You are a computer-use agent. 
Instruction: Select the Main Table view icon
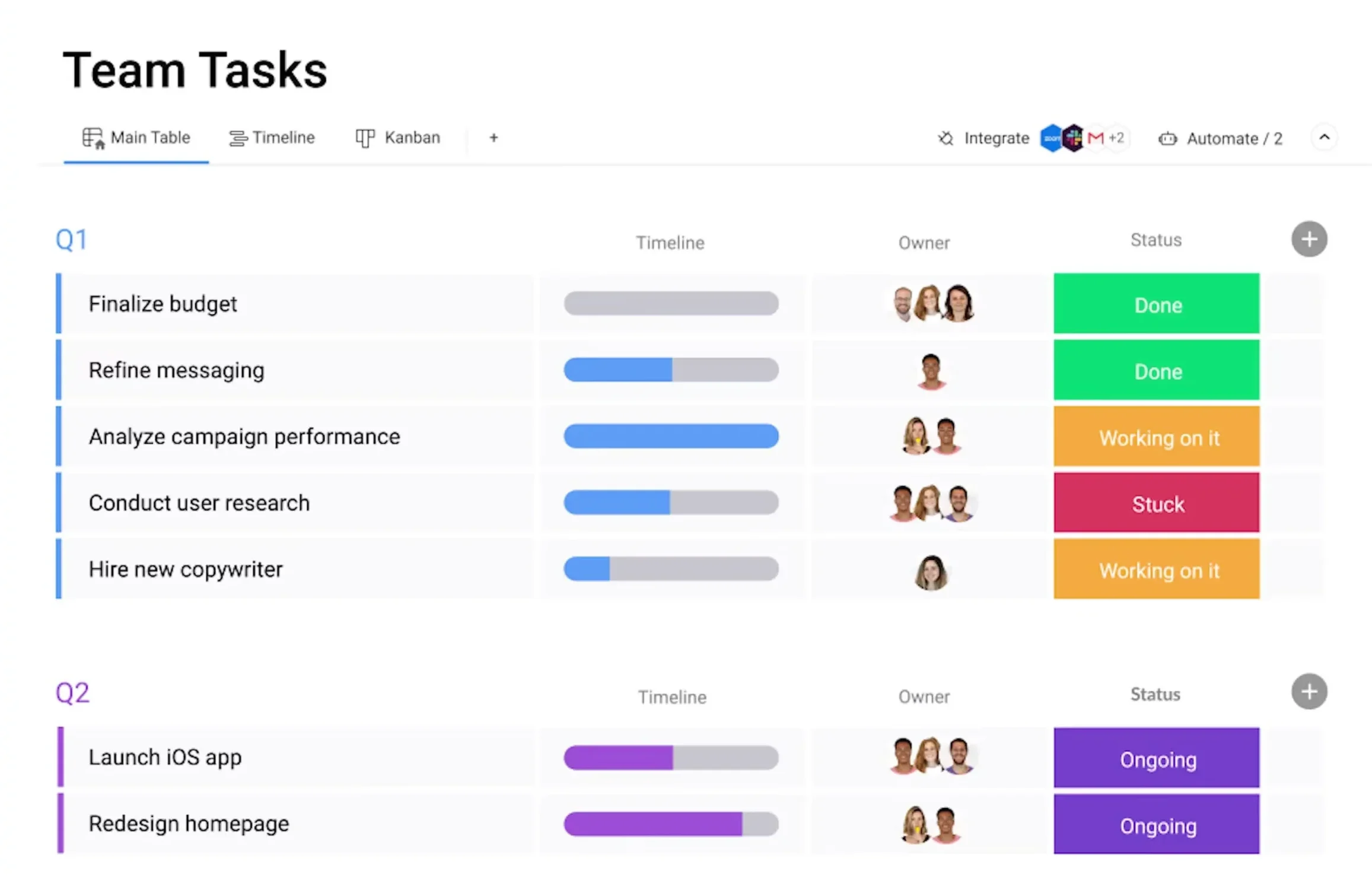(x=93, y=138)
